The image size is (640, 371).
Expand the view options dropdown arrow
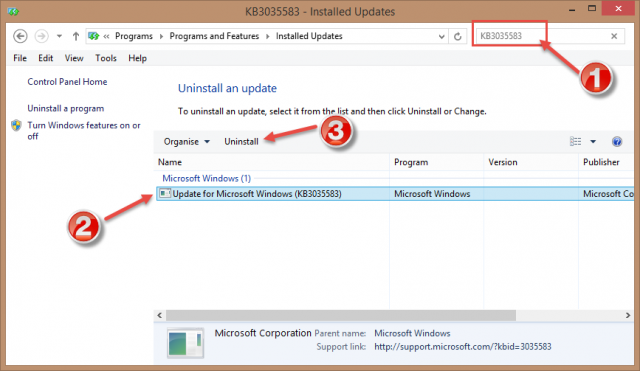pos(593,142)
